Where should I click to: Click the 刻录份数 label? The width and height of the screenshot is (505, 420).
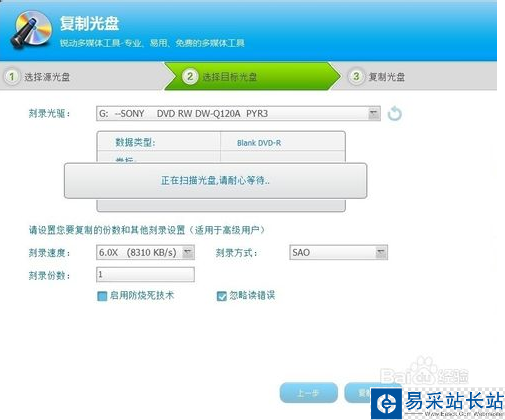click(49, 275)
